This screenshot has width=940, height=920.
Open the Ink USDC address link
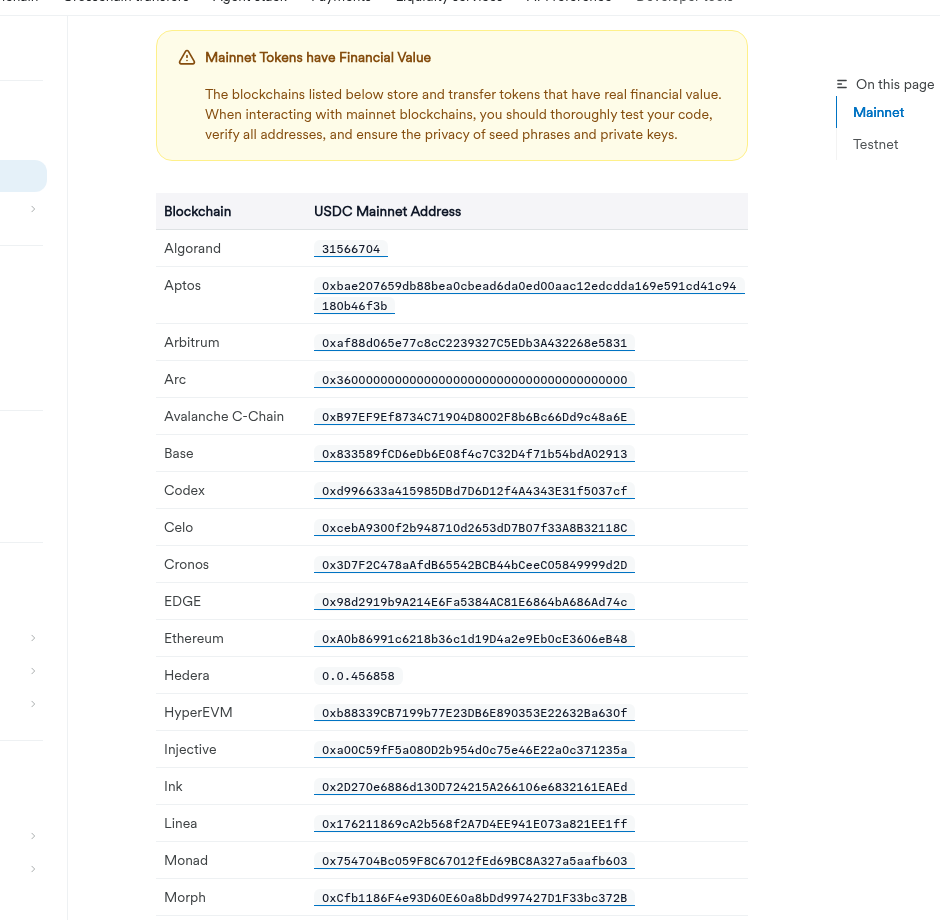pyautogui.click(x=474, y=787)
